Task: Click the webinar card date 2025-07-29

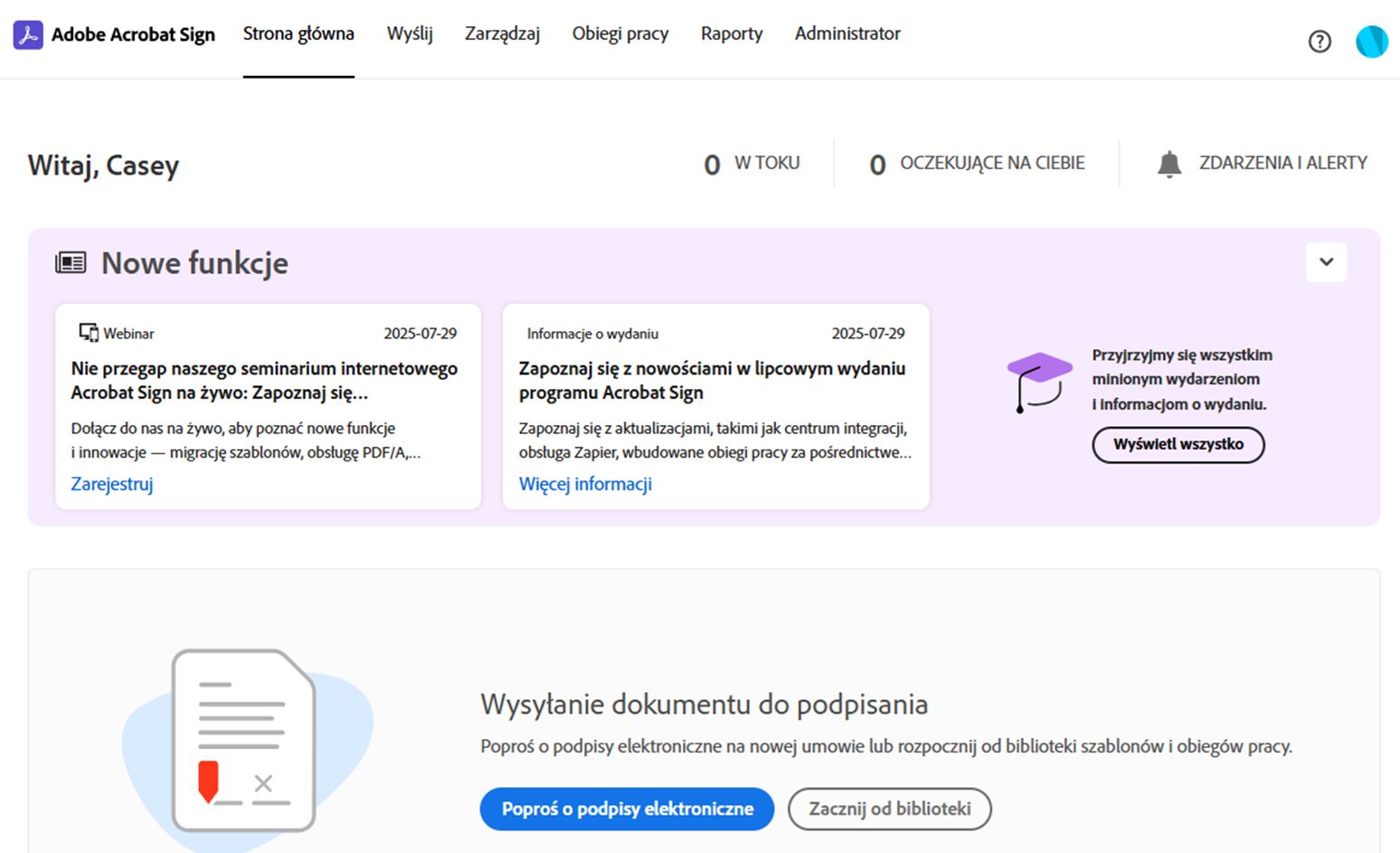Action: tap(420, 334)
